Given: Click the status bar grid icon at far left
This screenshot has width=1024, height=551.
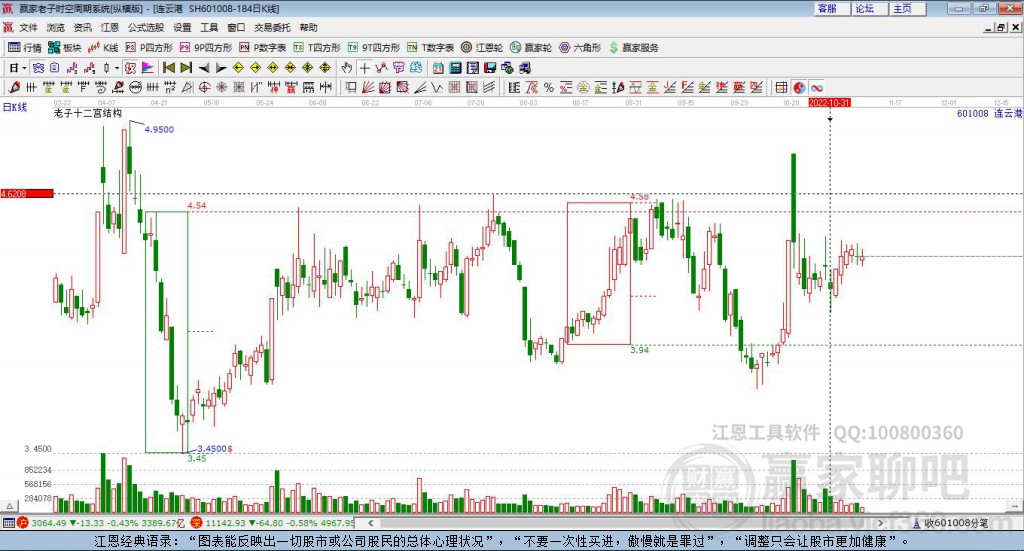Looking at the screenshot, I should (8, 523).
